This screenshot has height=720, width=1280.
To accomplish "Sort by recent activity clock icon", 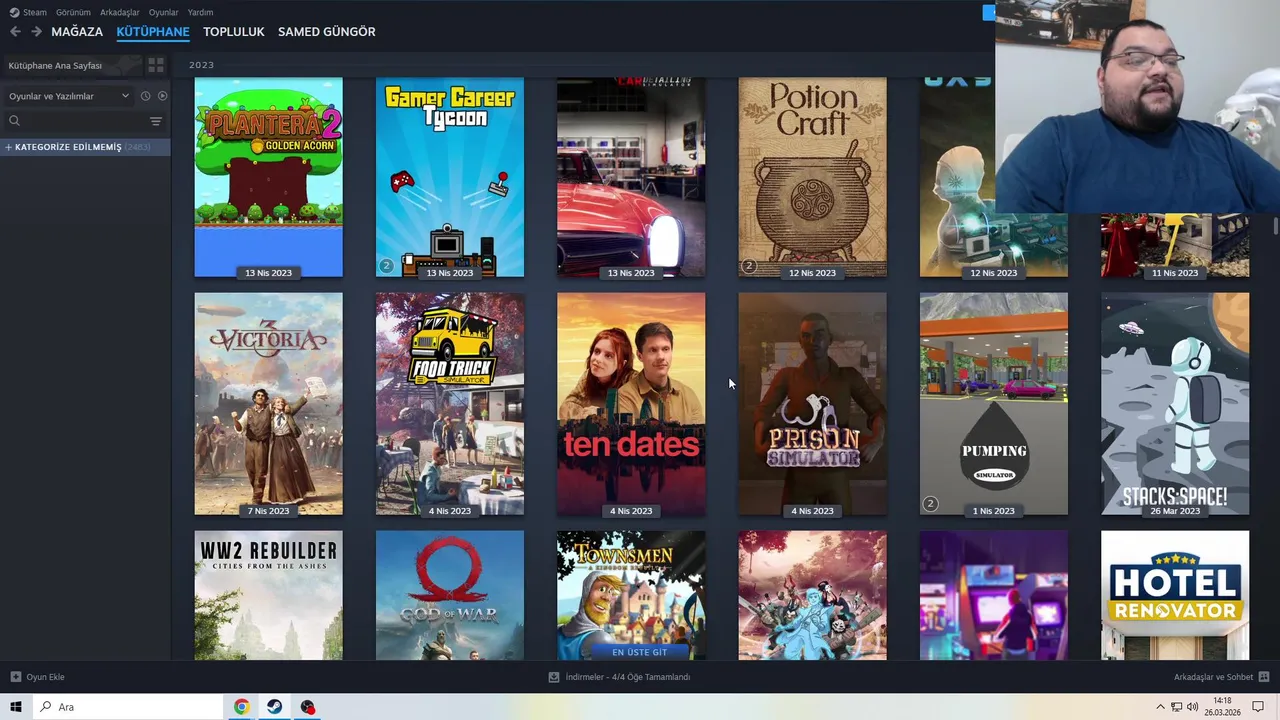I will 146,96.
